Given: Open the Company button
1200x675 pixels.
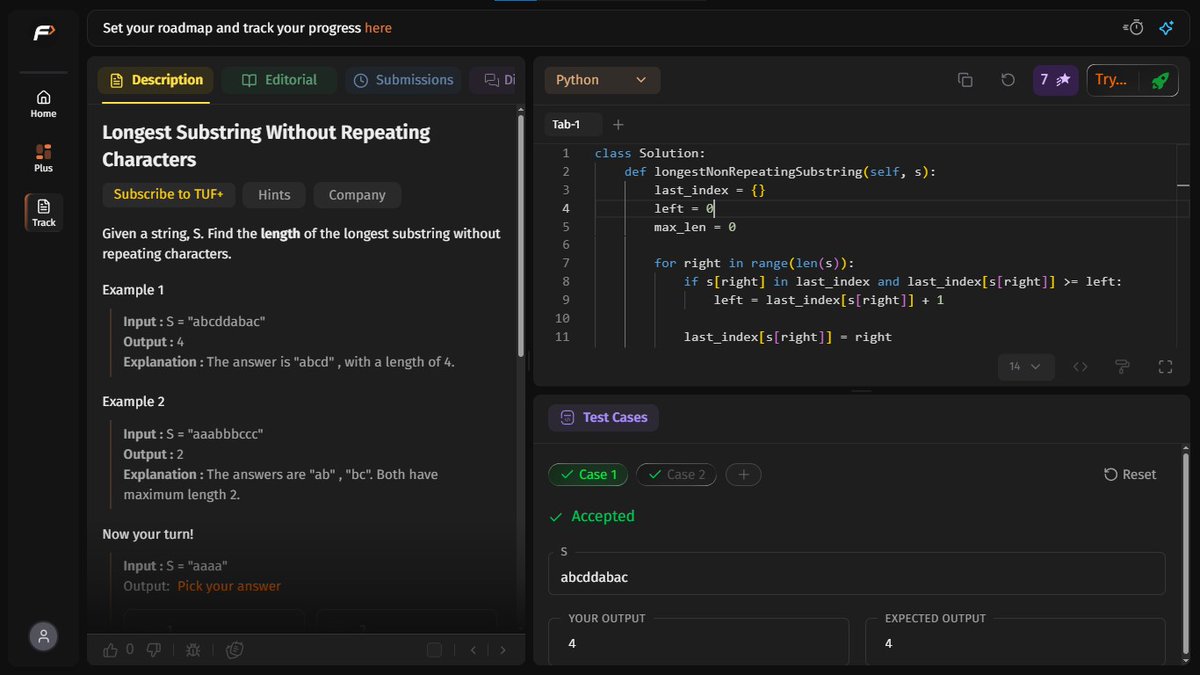Looking at the screenshot, I should [x=357, y=195].
